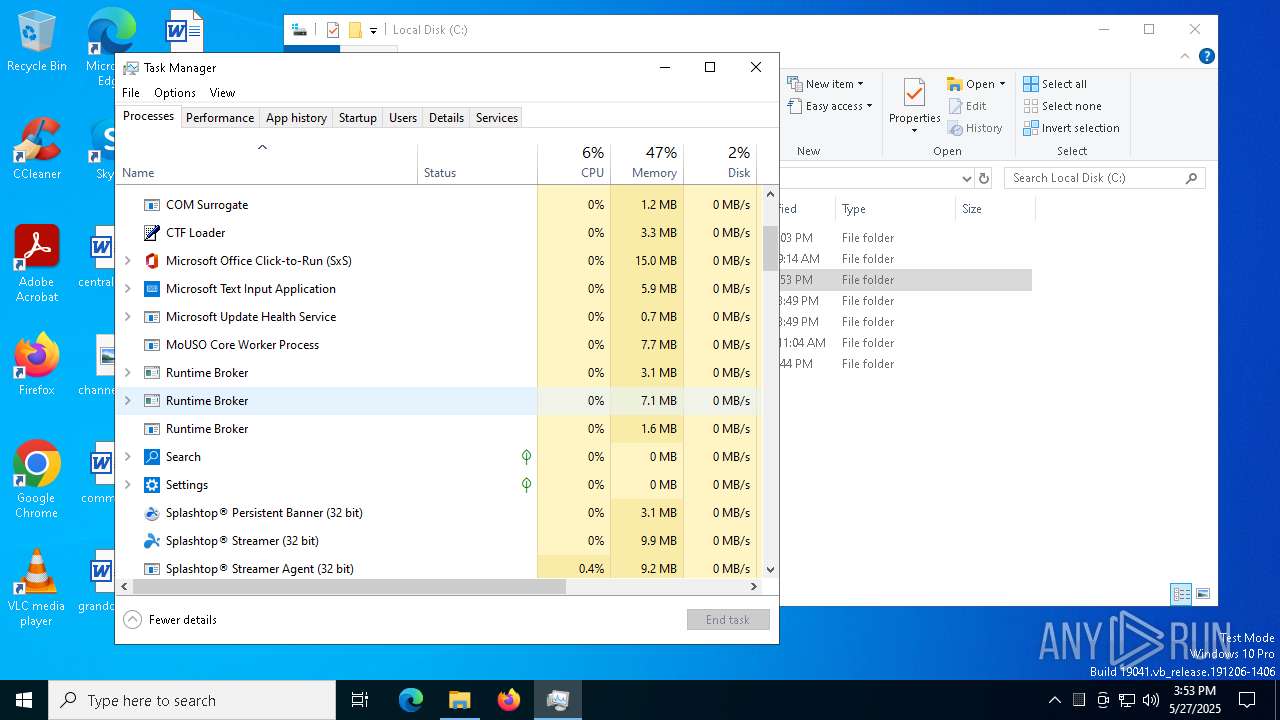The height and width of the screenshot is (720, 1280).
Task: Expand the first Runtime Broker group
Action: pos(127,373)
